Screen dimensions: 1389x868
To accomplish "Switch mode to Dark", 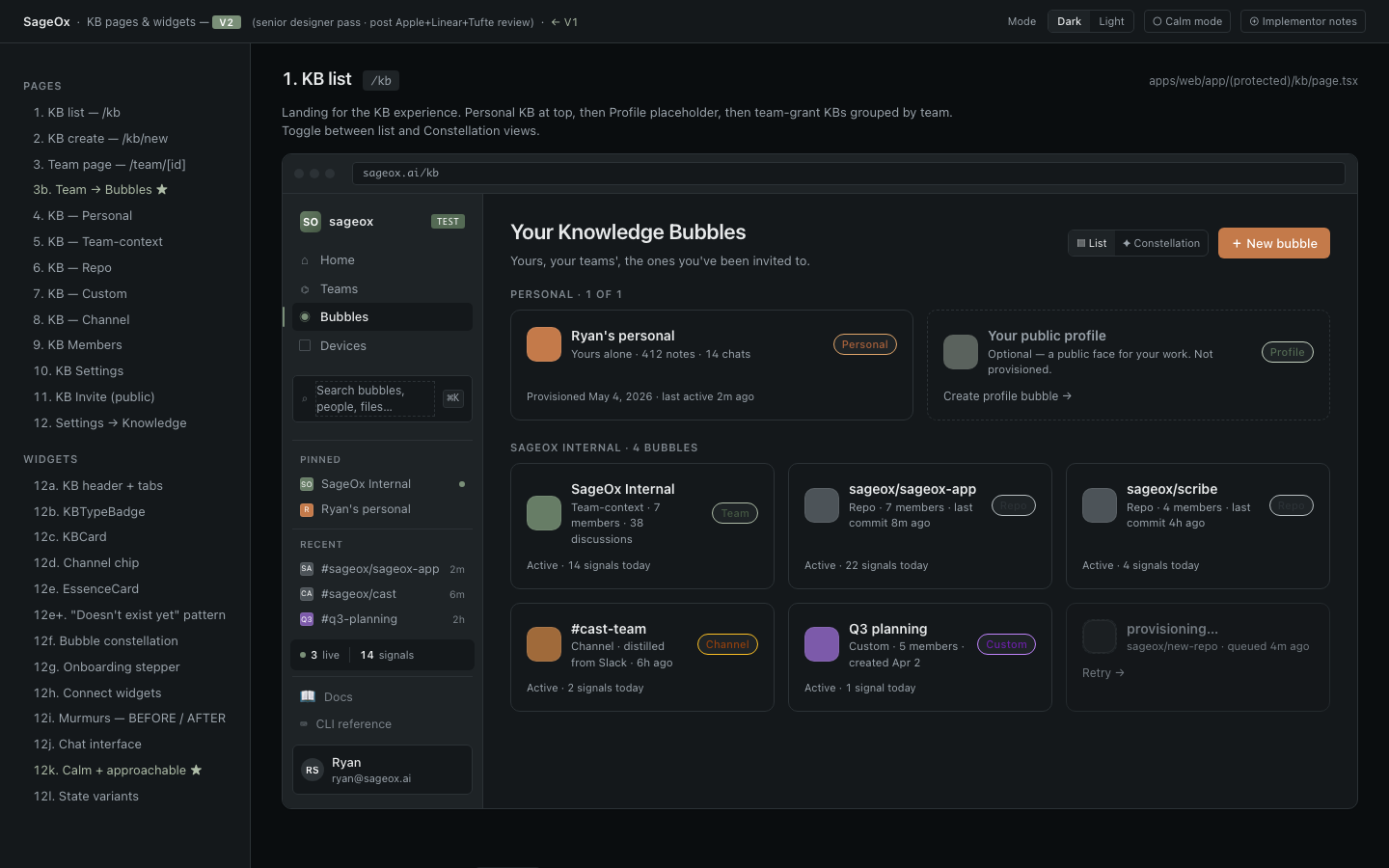I will click(1069, 21).
